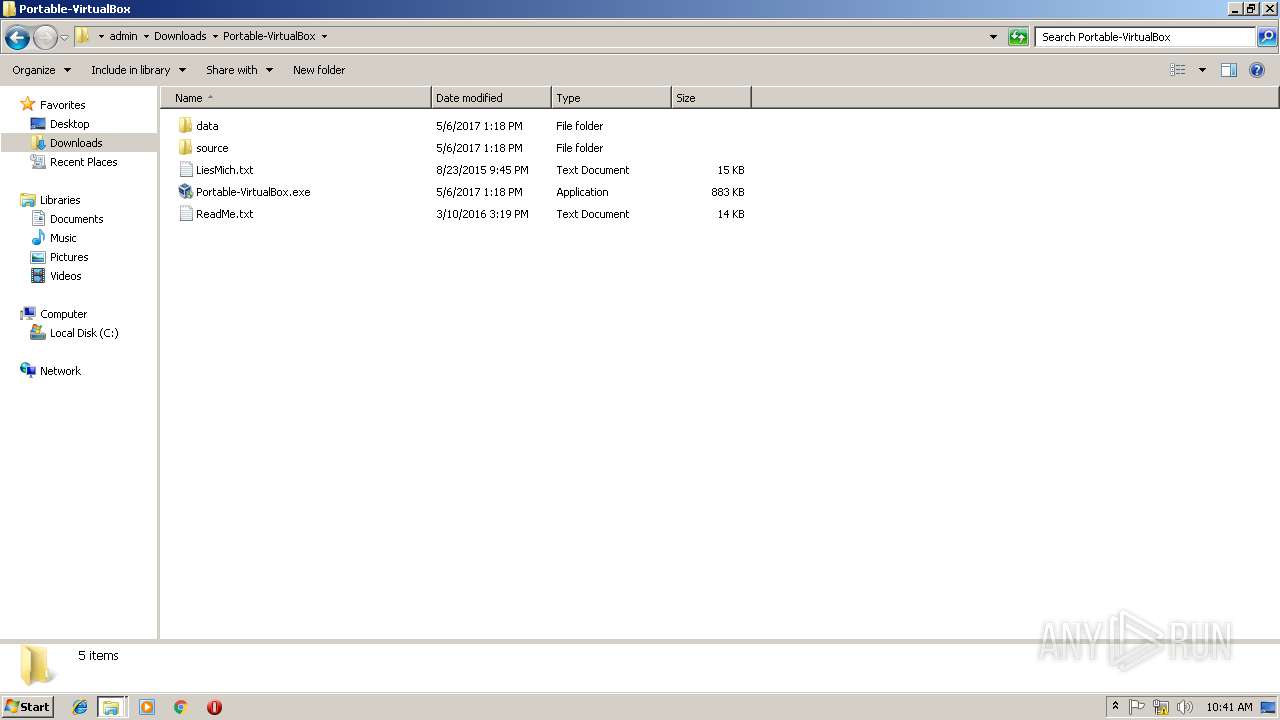The width and height of the screenshot is (1280, 720).
Task: Open the Action Center flag icon
Action: [1137, 707]
